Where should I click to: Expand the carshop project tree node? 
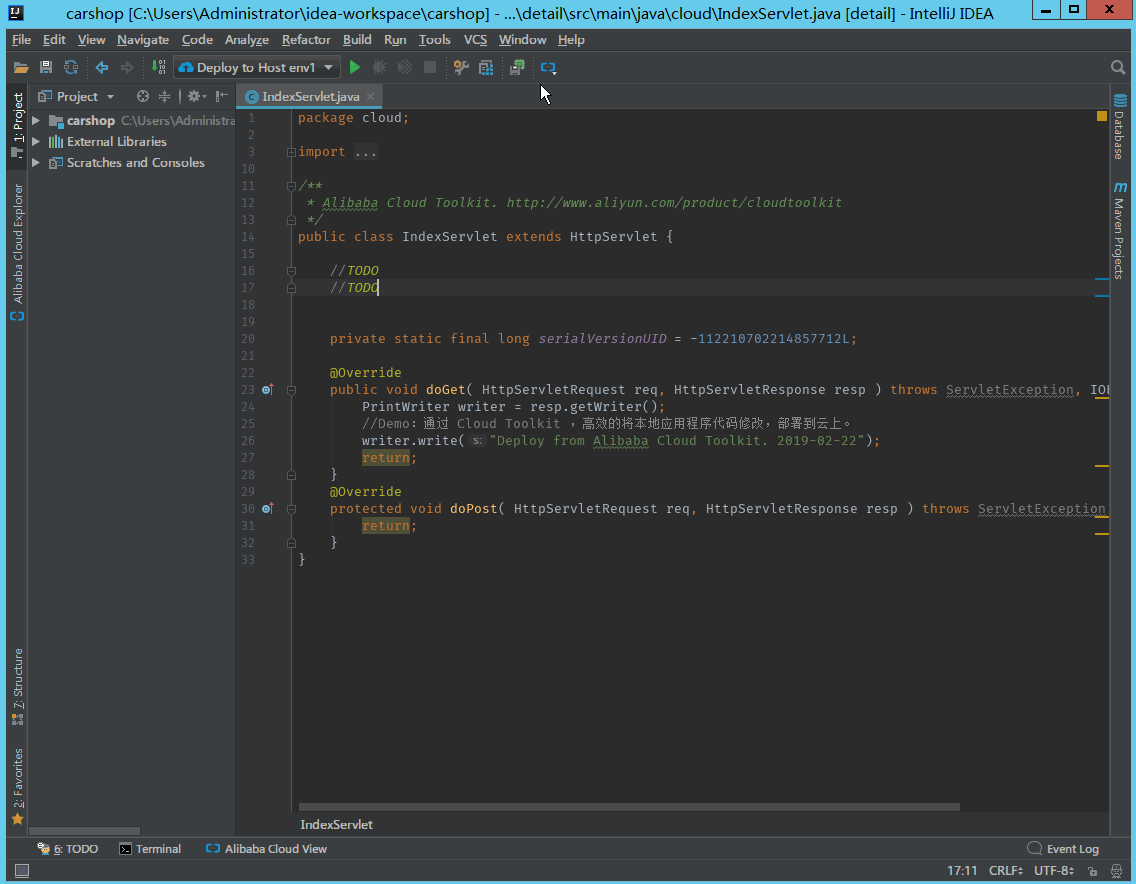36,120
